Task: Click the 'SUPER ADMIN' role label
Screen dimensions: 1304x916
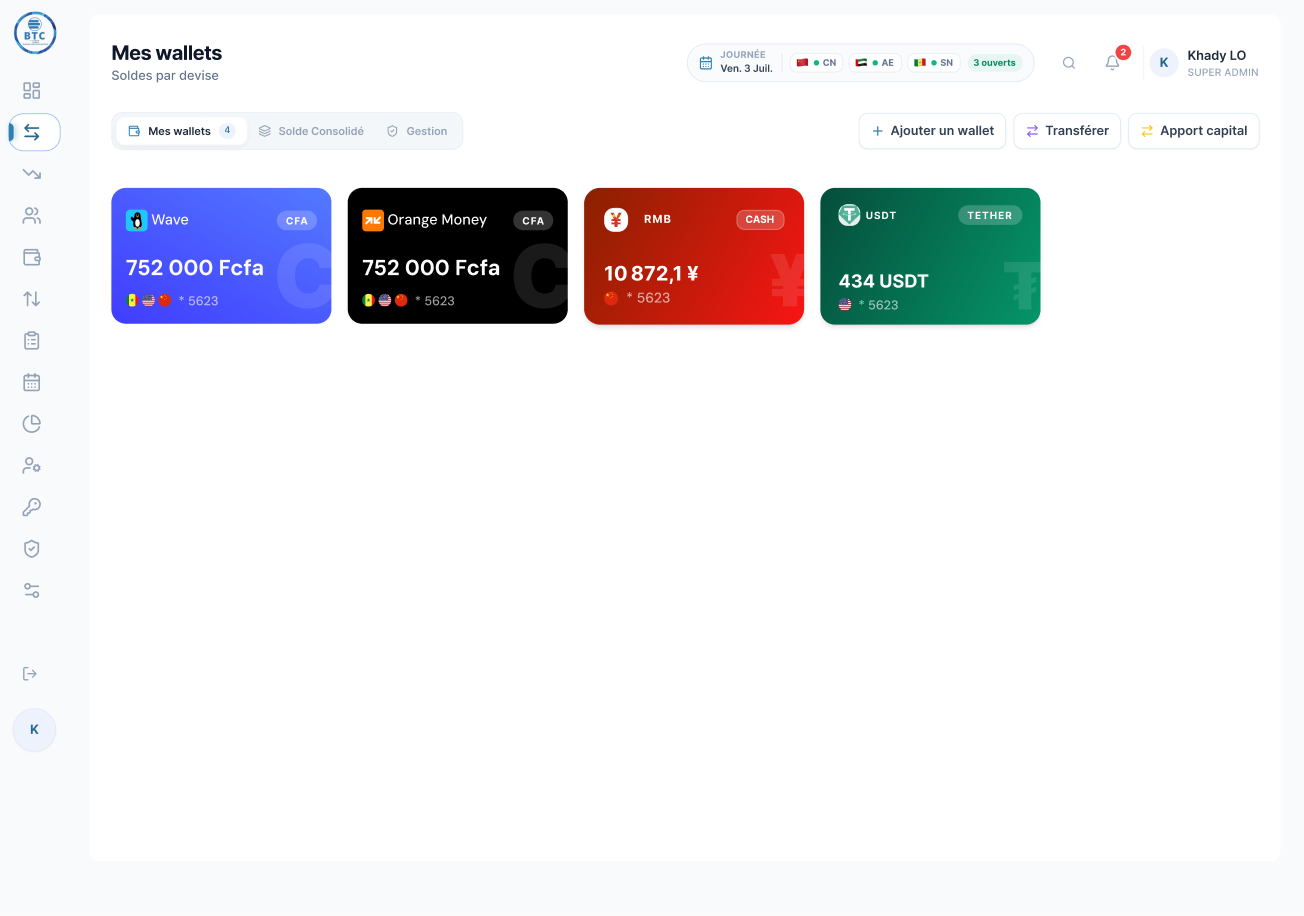Action: coord(1223,73)
